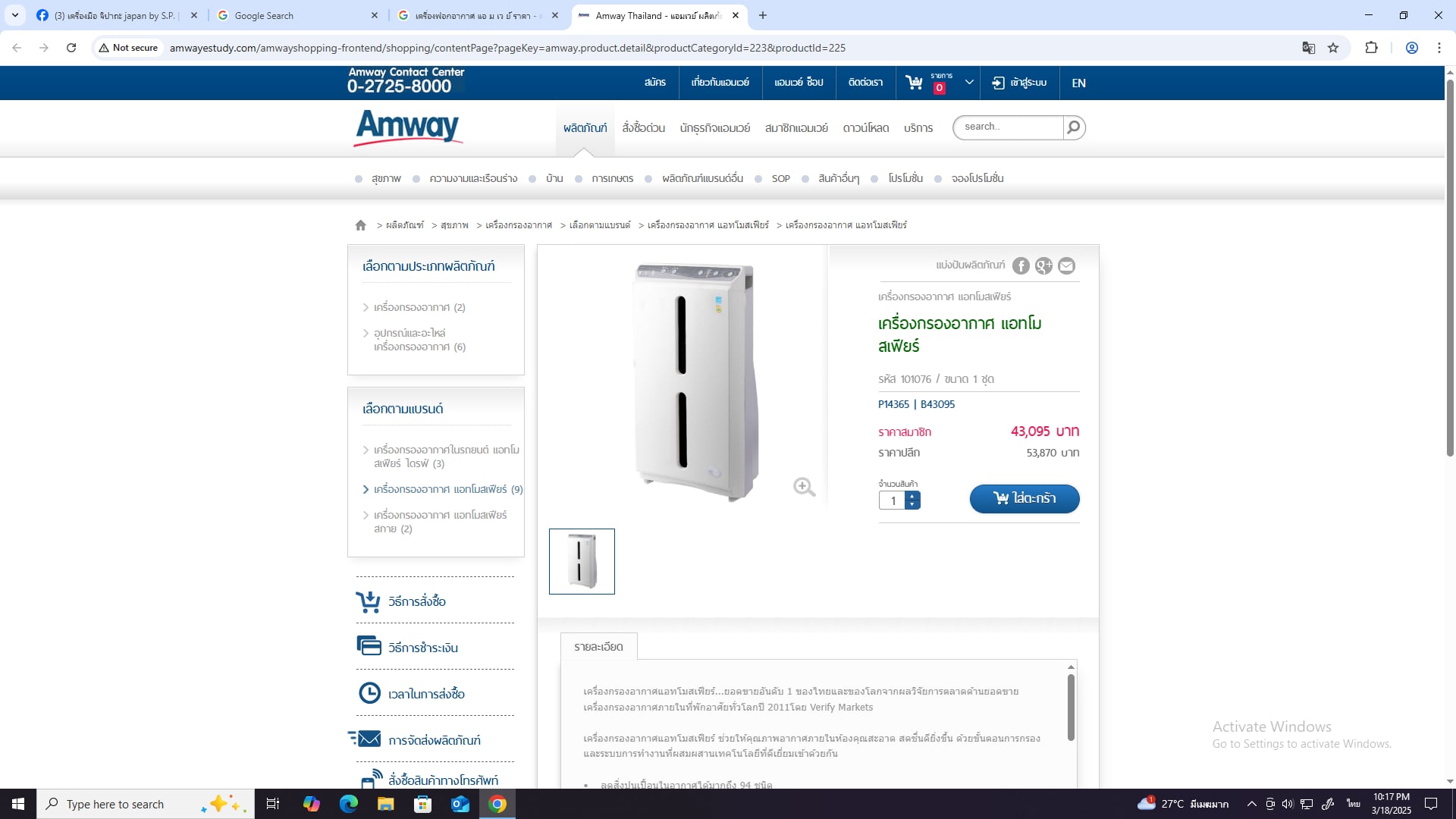The image size is (1456, 819).
Task: Reload the current page
Action: (71, 48)
